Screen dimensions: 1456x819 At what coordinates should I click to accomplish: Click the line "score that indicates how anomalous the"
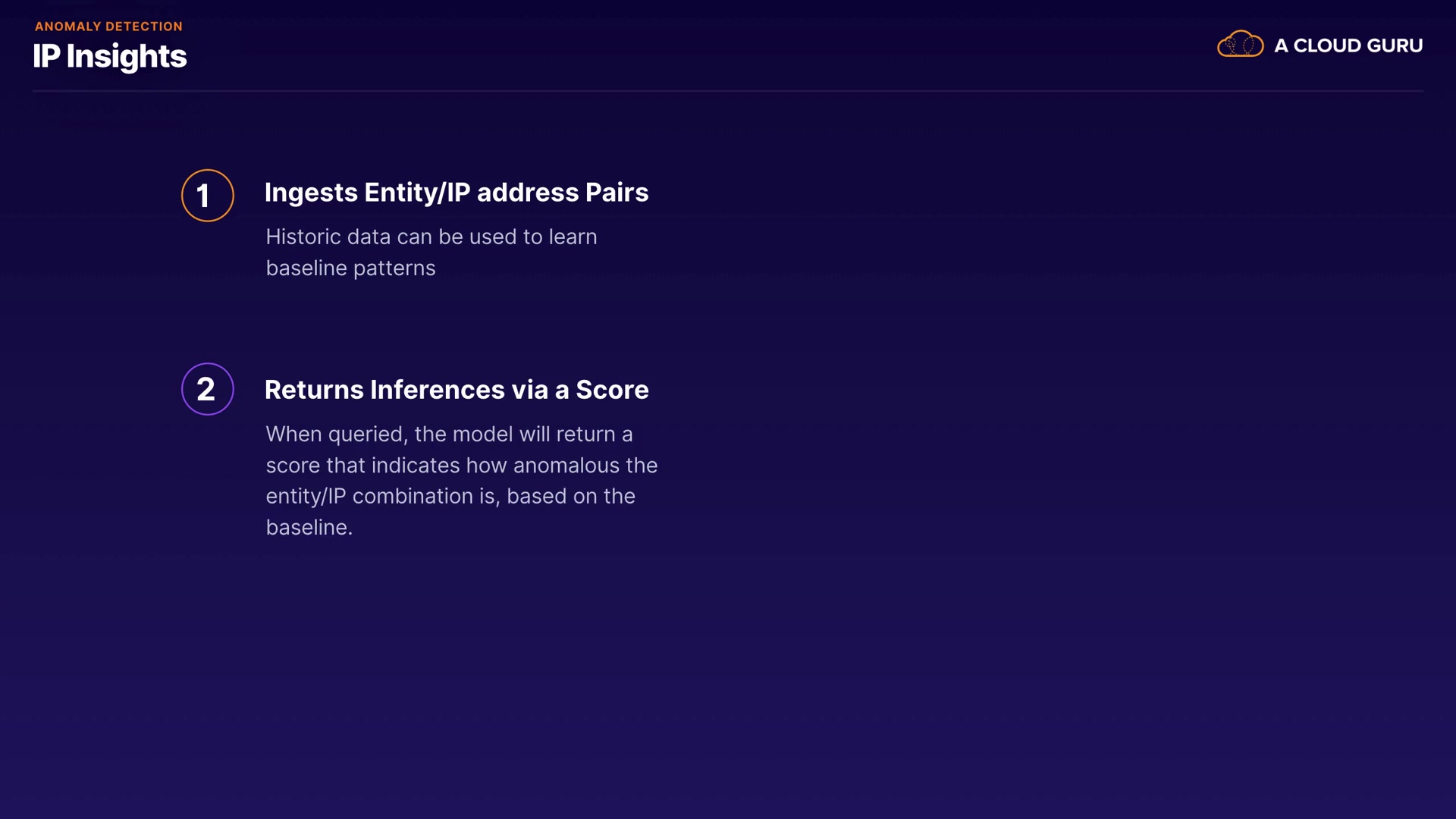tap(461, 465)
